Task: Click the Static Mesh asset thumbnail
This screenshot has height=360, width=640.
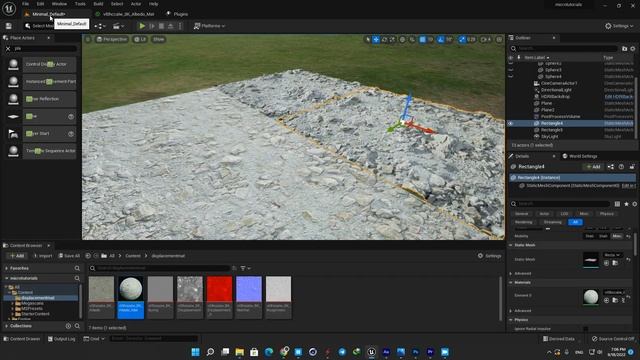Action: 591,260
